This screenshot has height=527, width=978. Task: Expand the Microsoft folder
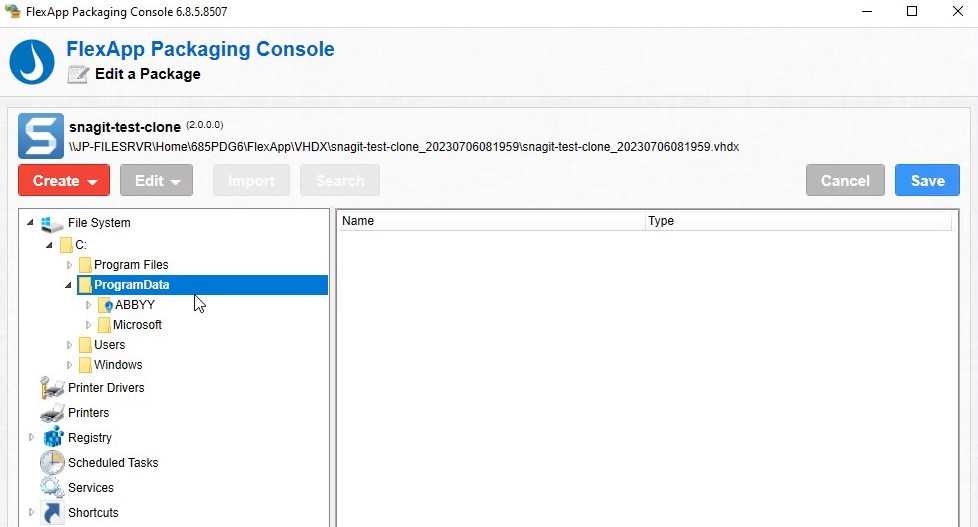[88, 324]
